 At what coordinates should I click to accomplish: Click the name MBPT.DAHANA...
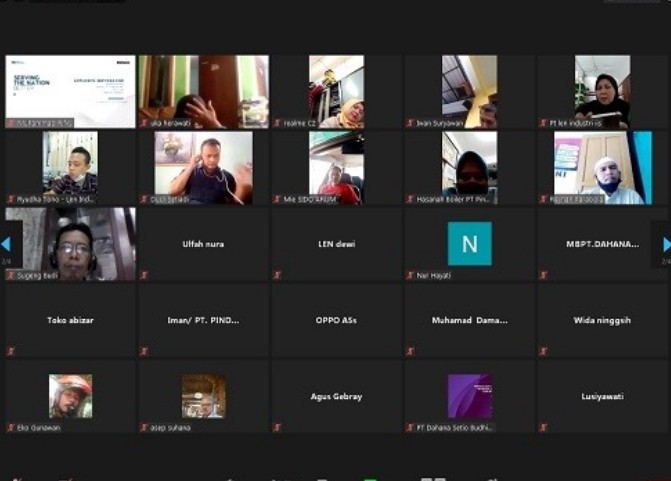pyautogui.click(x=603, y=244)
